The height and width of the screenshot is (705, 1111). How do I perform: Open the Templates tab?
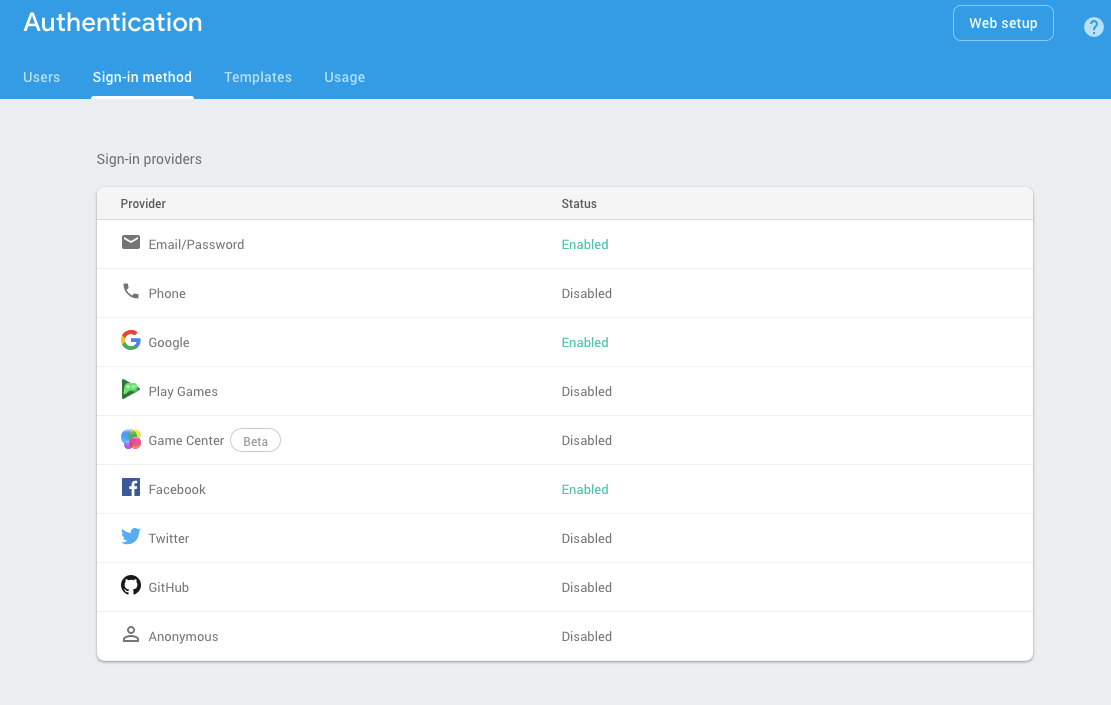[x=258, y=77]
